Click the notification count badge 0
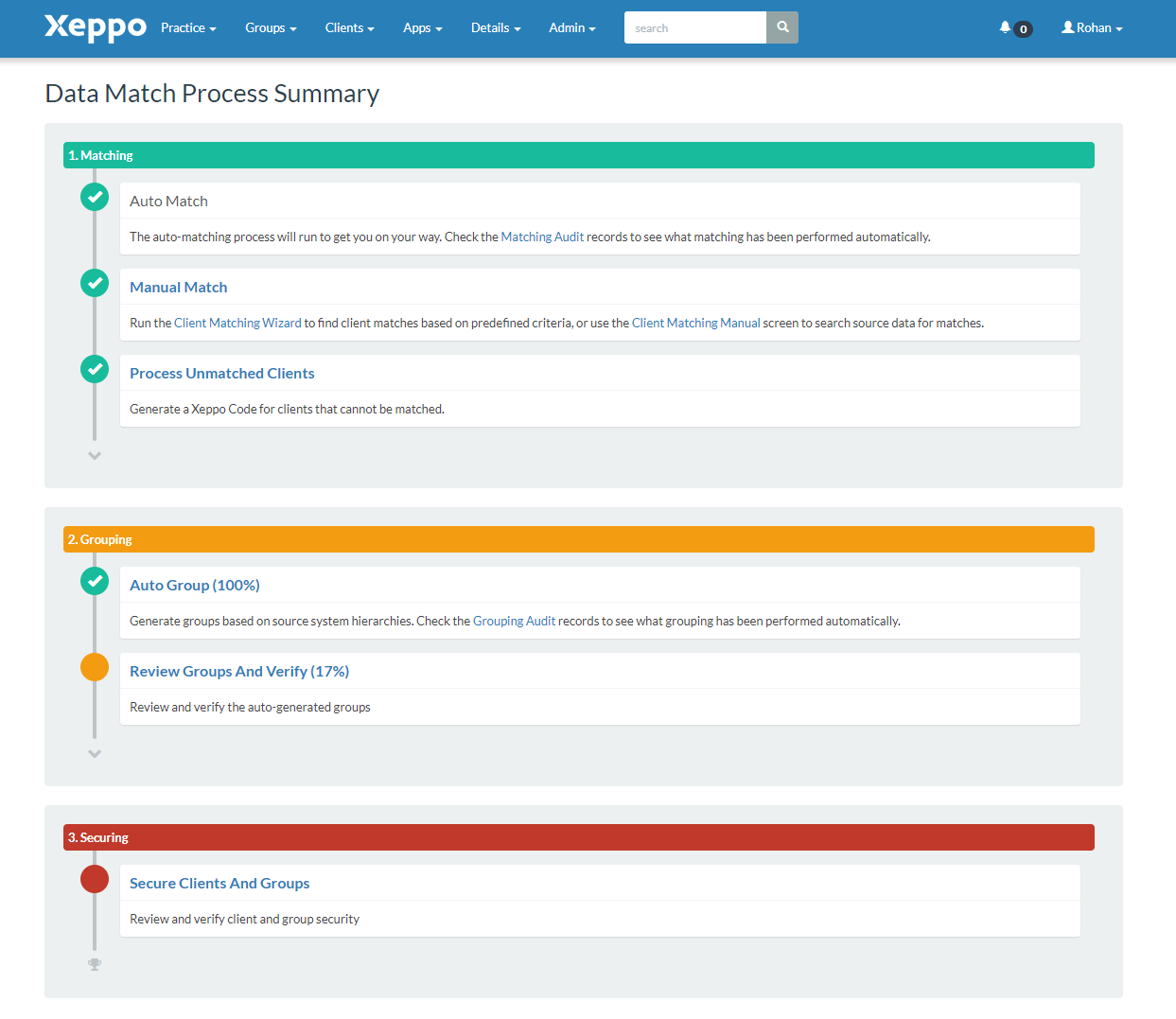The height and width of the screenshot is (1019, 1176). pyautogui.click(x=1023, y=29)
